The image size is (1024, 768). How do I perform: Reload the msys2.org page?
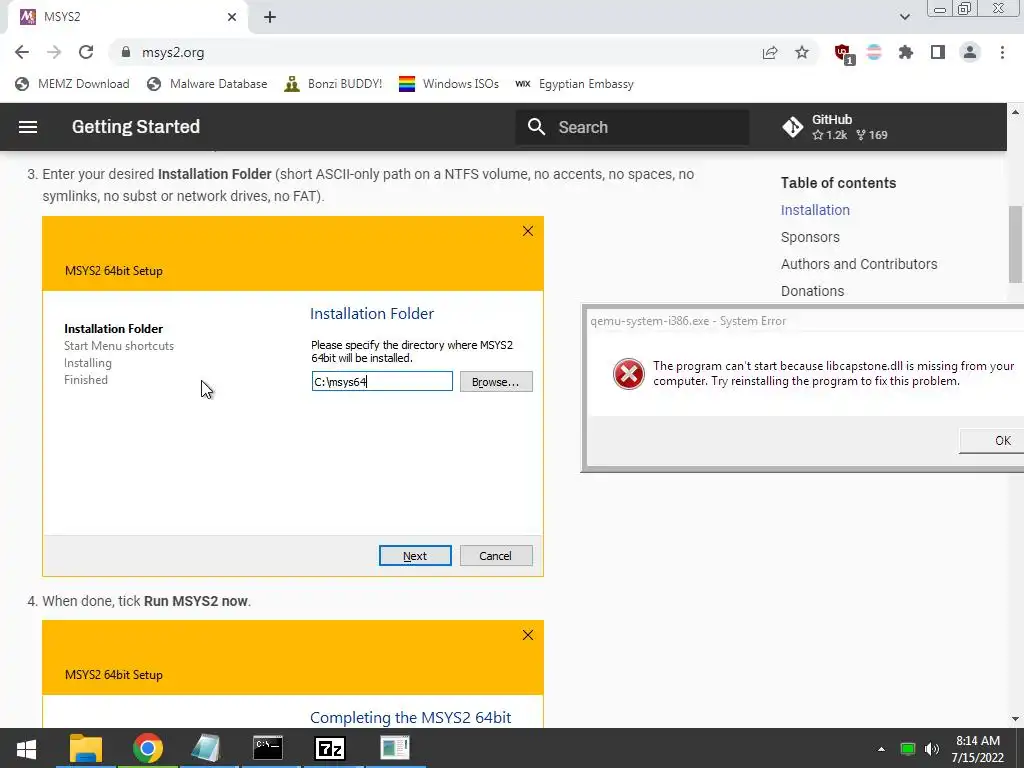click(x=86, y=52)
